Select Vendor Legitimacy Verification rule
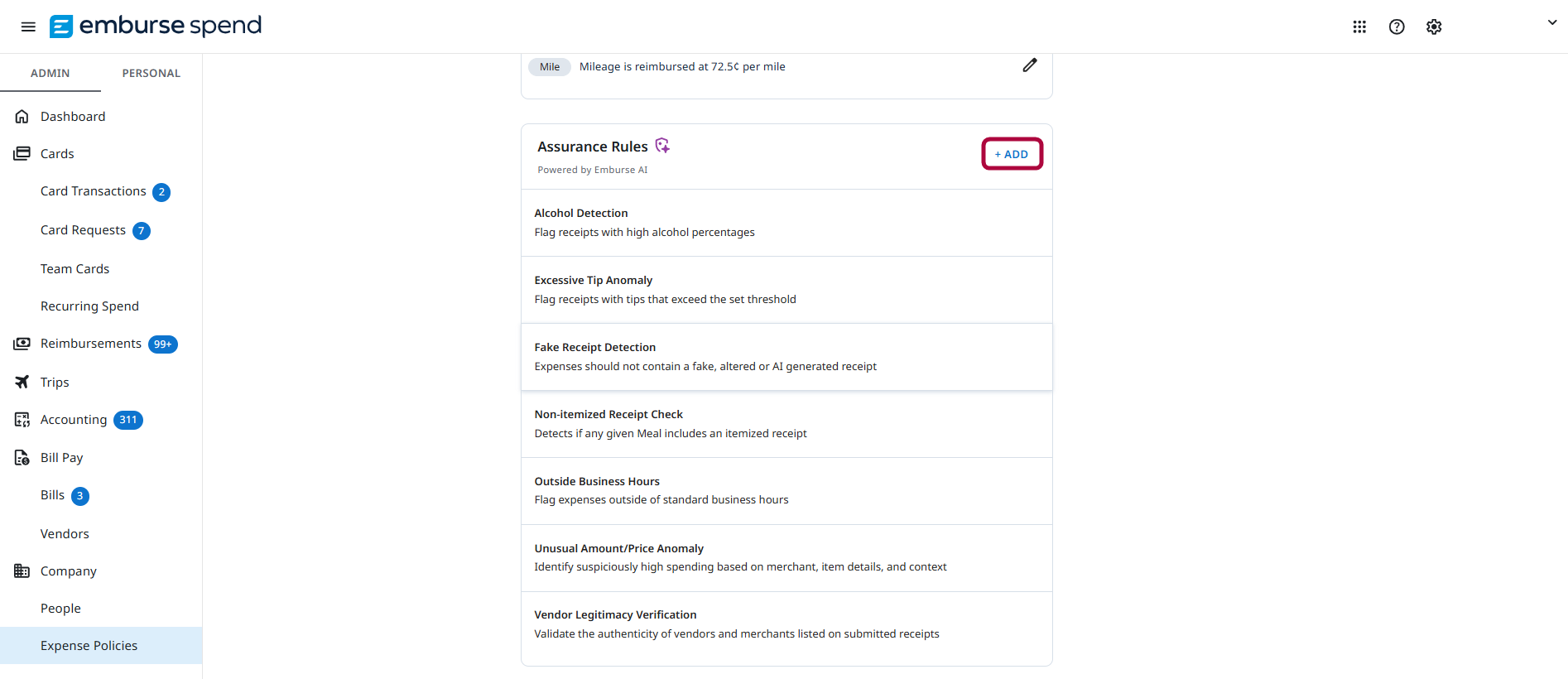 click(x=786, y=624)
